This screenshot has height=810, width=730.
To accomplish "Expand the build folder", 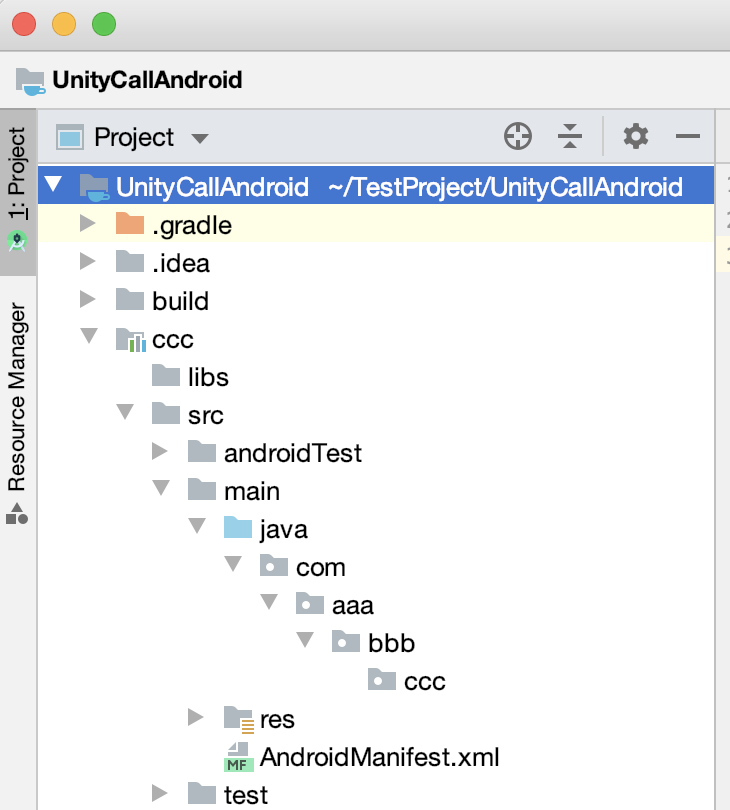I will (x=88, y=299).
